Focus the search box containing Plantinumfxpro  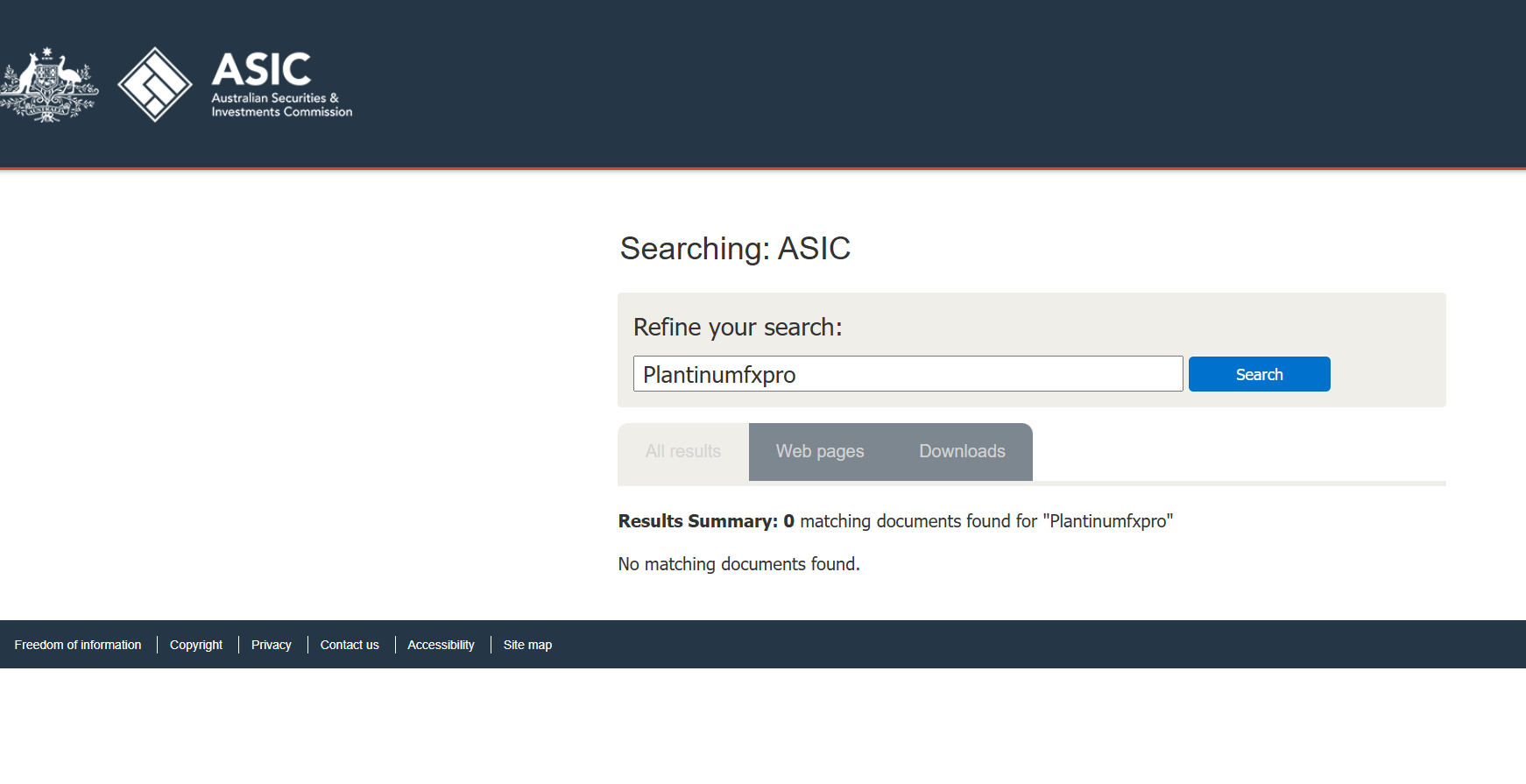908,374
